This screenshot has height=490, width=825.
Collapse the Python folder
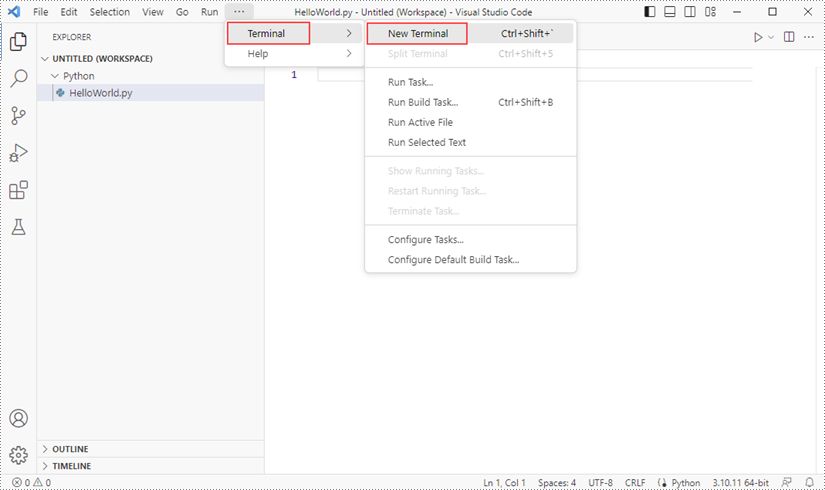pos(150,76)
